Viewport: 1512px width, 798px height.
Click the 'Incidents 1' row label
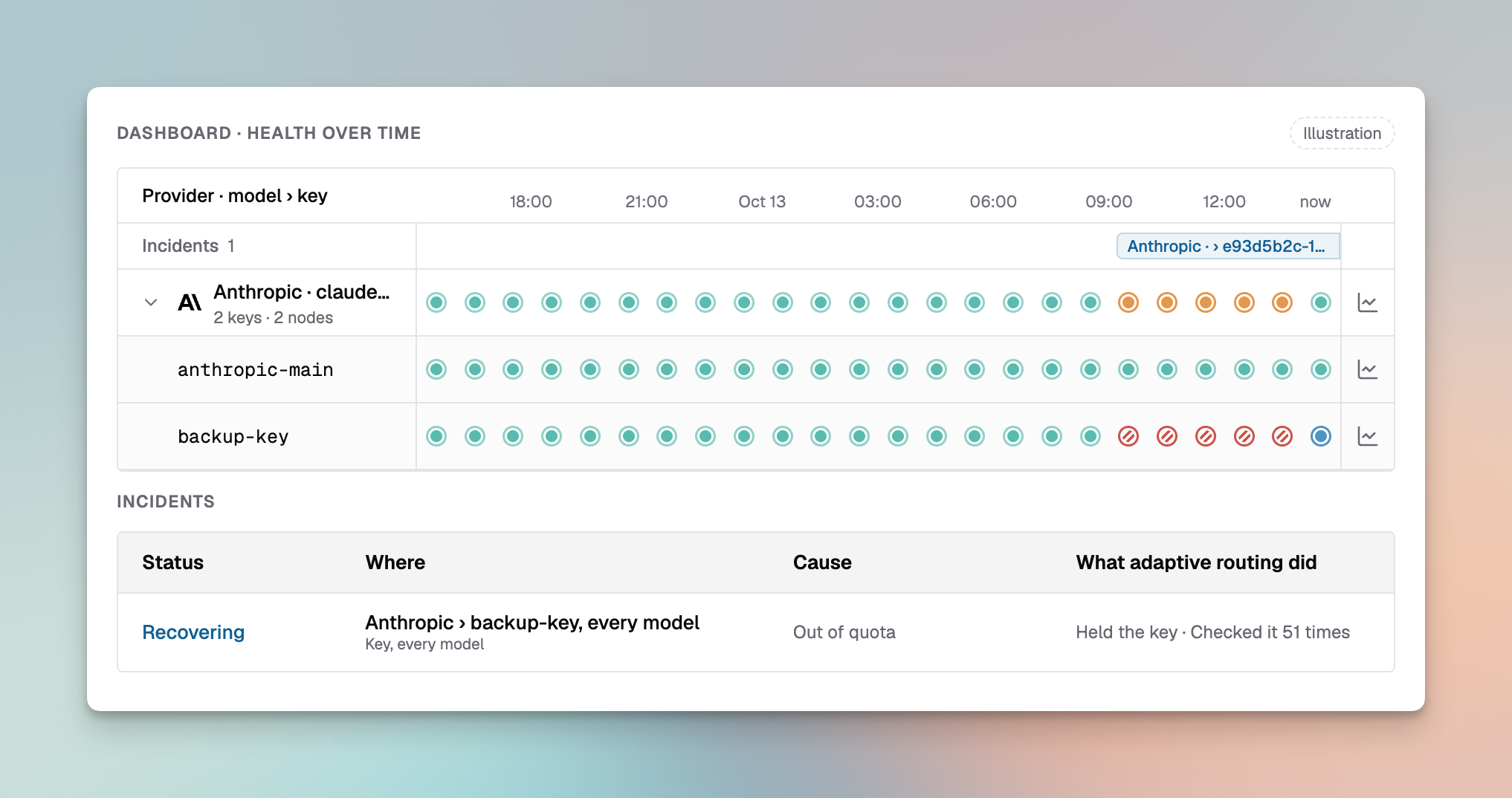point(188,246)
